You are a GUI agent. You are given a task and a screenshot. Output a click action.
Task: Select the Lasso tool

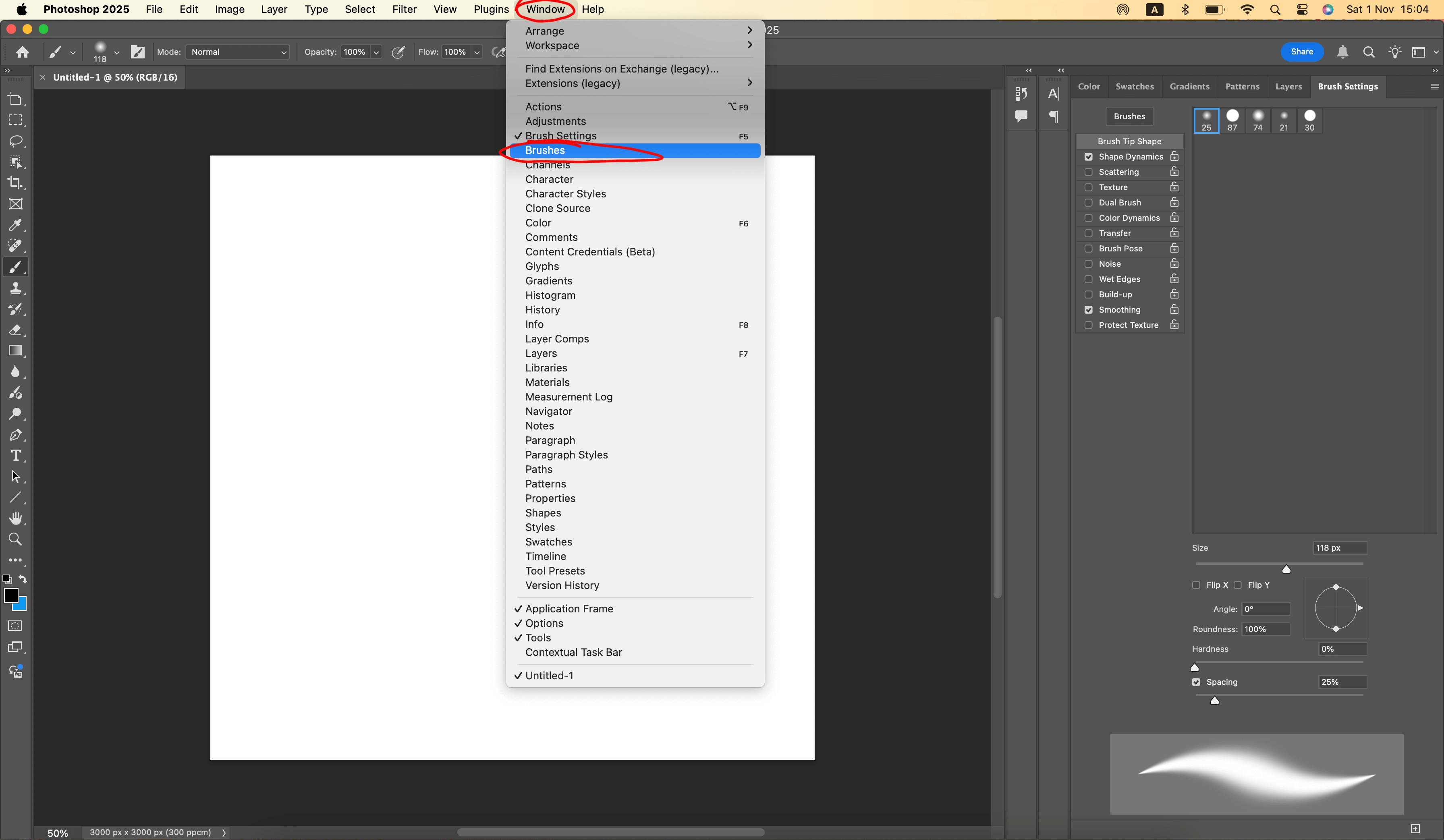pos(15,141)
